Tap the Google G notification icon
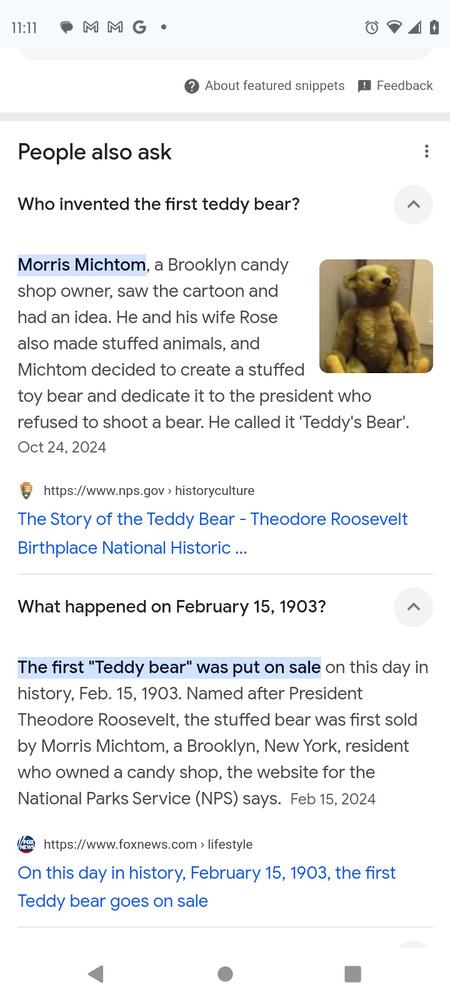Screen dimensions: 450x1000 pyautogui.click(x=139, y=27)
